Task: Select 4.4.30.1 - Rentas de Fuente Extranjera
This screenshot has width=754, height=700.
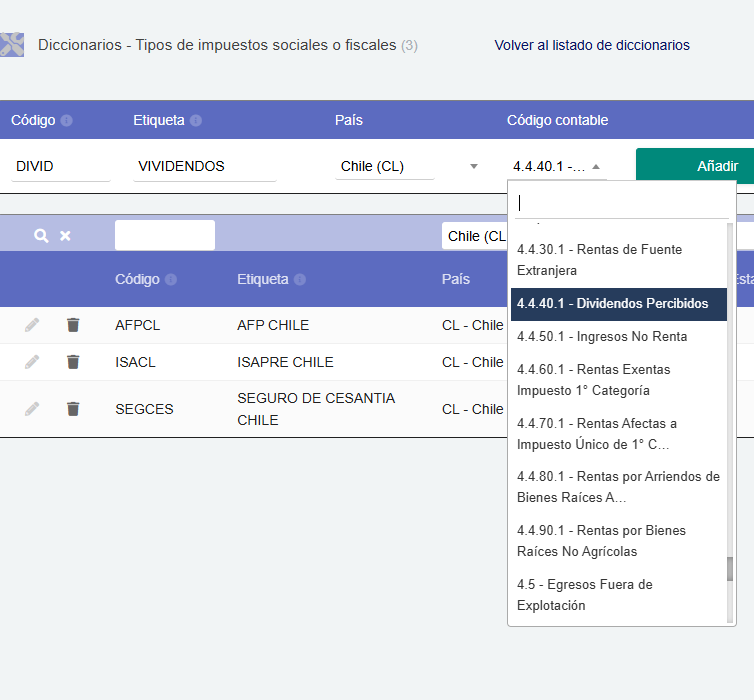Action: [x=599, y=260]
